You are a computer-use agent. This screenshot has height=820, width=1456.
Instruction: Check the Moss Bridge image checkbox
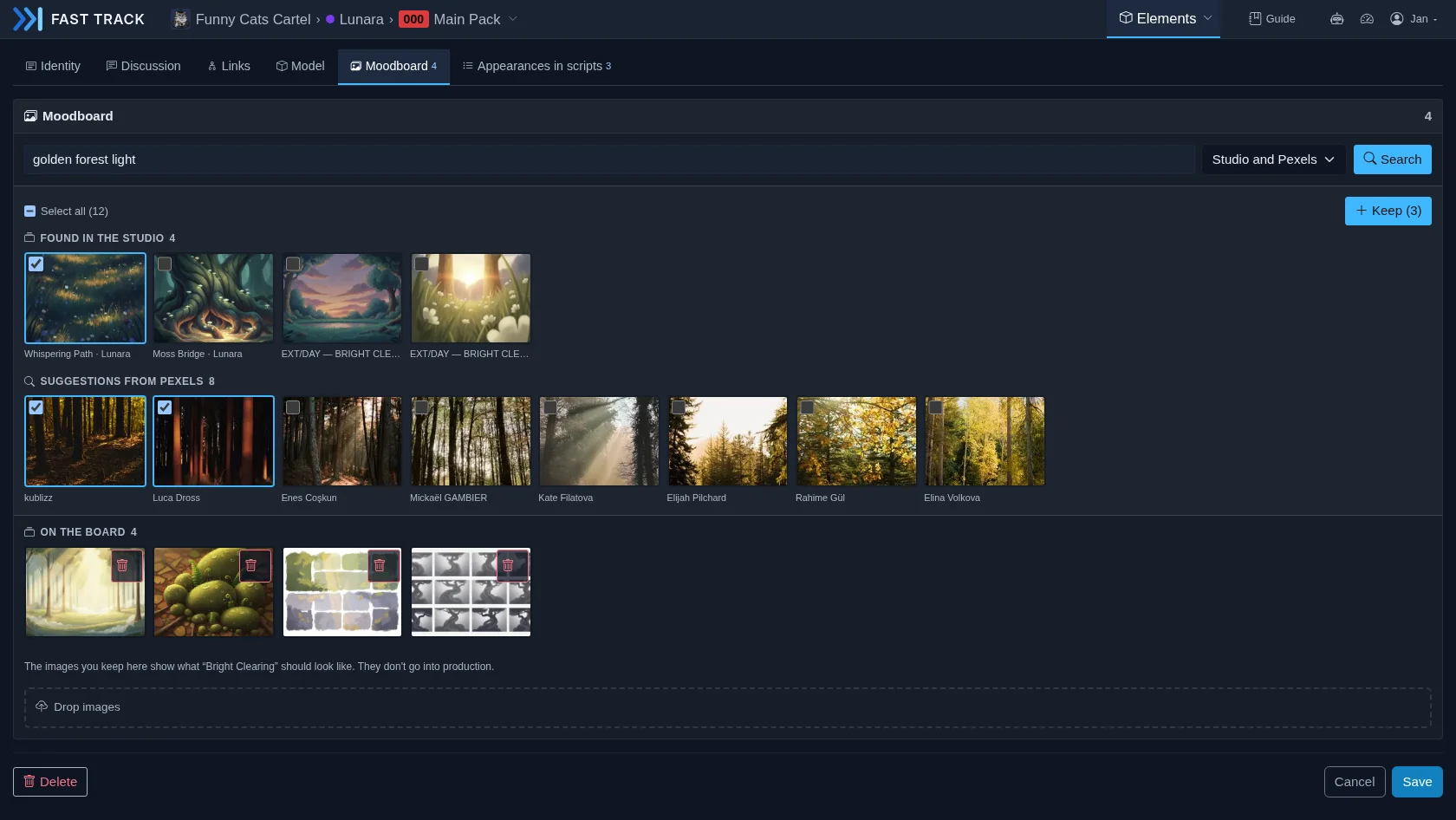[x=165, y=264]
